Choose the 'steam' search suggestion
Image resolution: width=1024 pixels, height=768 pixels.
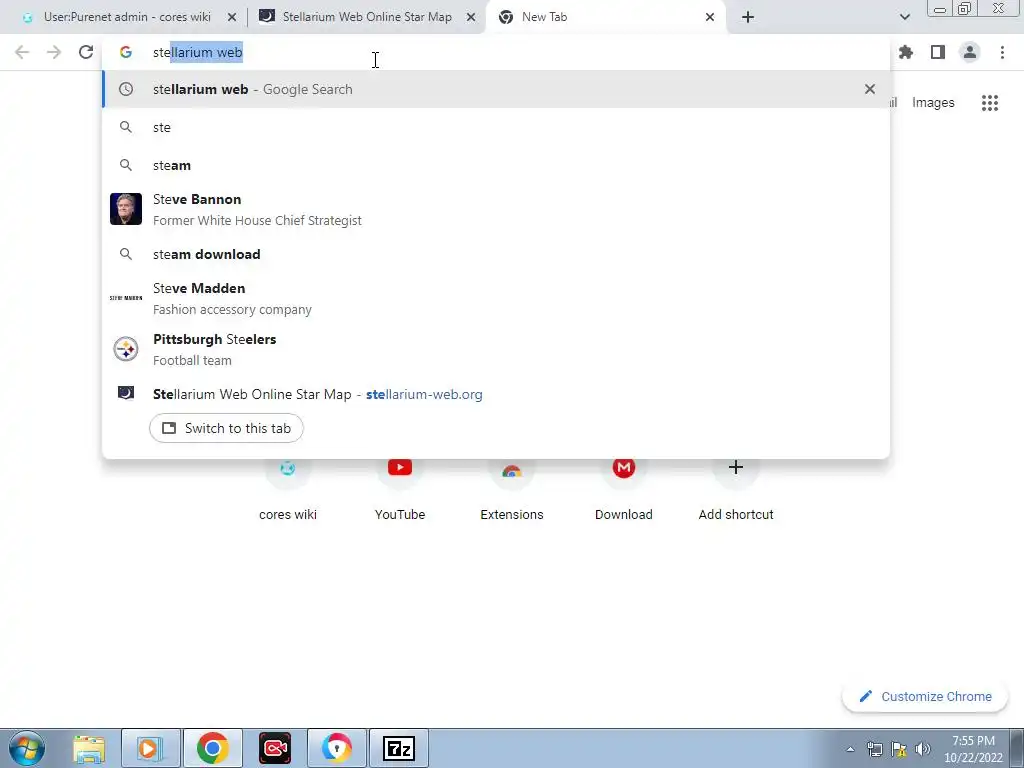click(496, 165)
